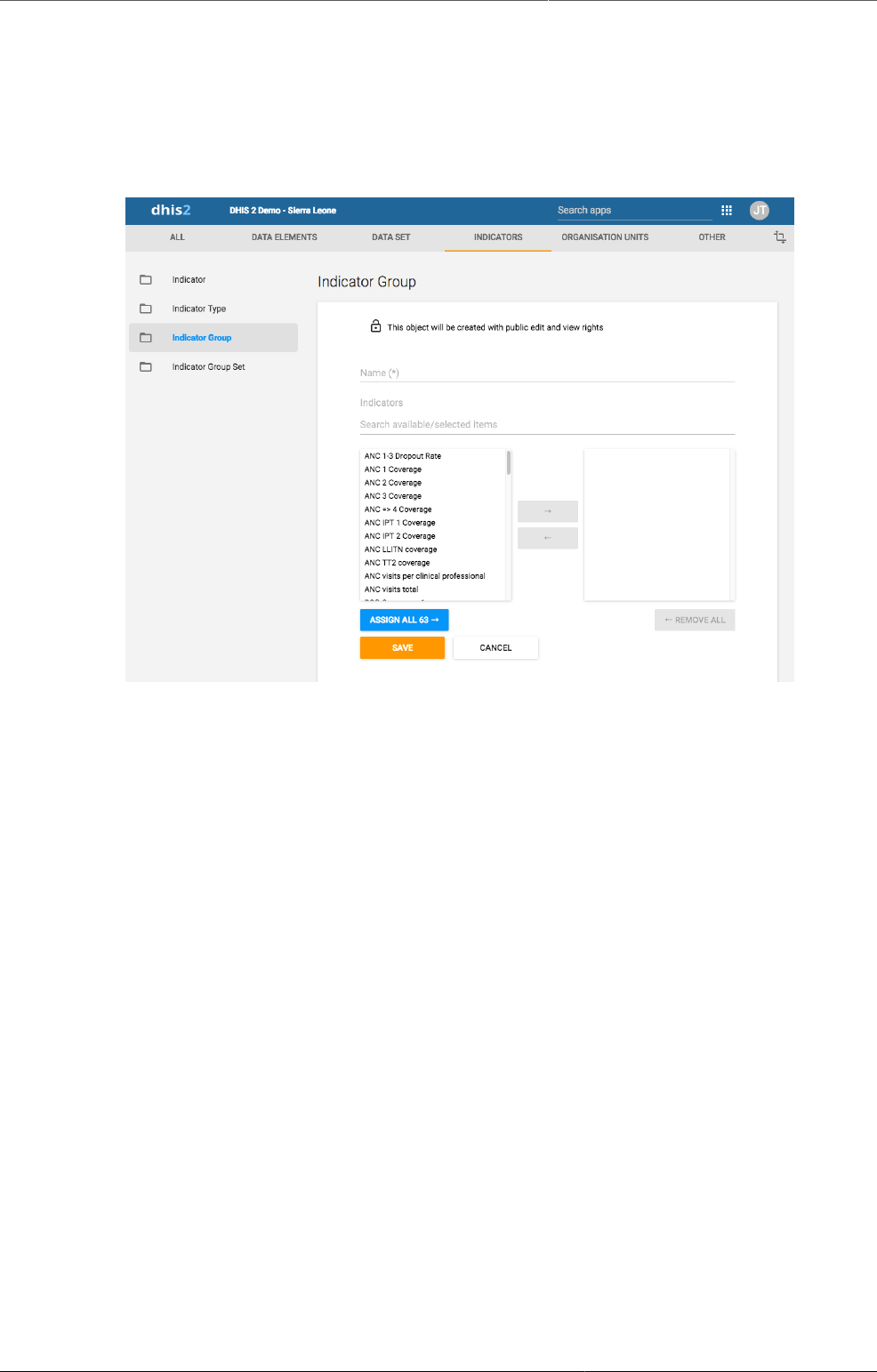Select the Indicators tab
Image resolution: width=877 pixels, height=1372 pixels.
coord(498,237)
